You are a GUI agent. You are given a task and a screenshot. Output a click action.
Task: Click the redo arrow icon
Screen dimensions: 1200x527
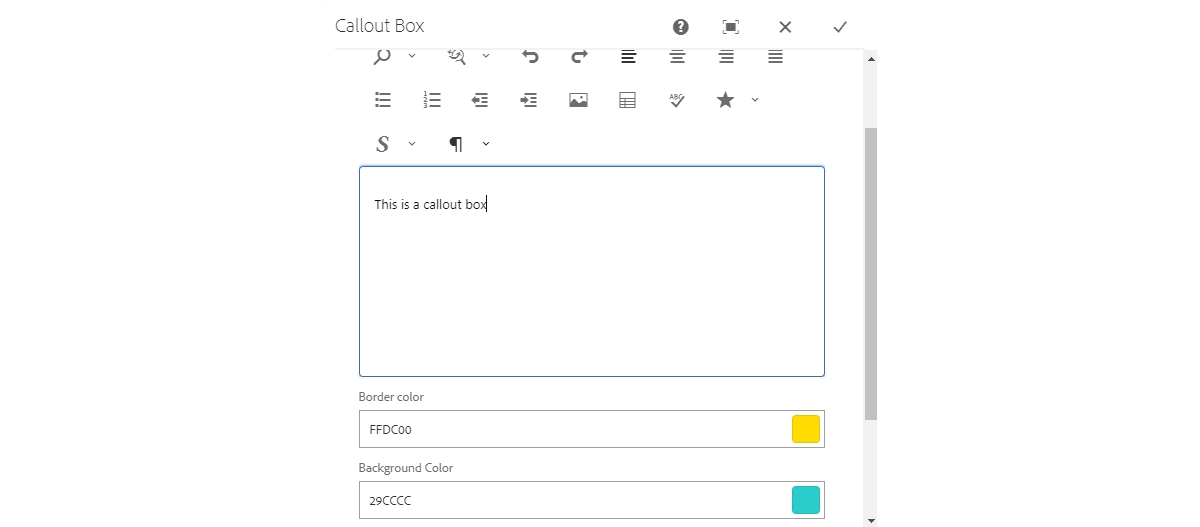[x=579, y=57]
